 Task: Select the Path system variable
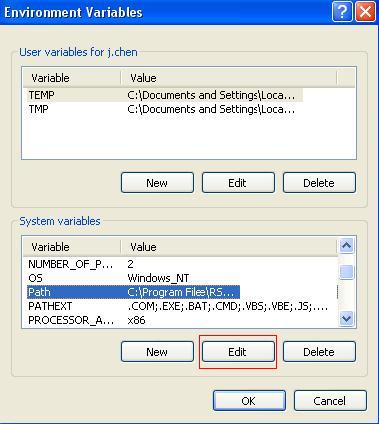coord(133,292)
